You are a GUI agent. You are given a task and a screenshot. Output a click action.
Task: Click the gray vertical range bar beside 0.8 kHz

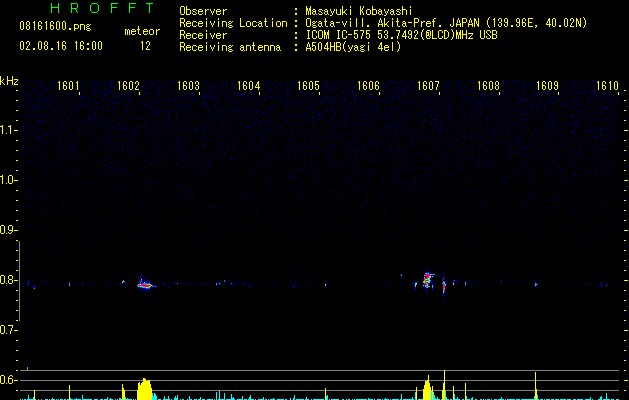click(x=19, y=281)
